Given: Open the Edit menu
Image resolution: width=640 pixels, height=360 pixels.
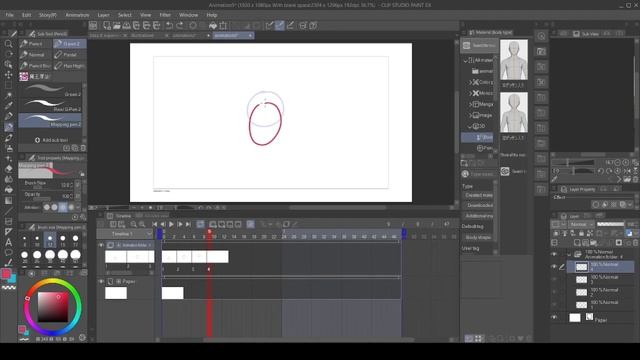Looking at the screenshot, I should [x=27, y=15].
